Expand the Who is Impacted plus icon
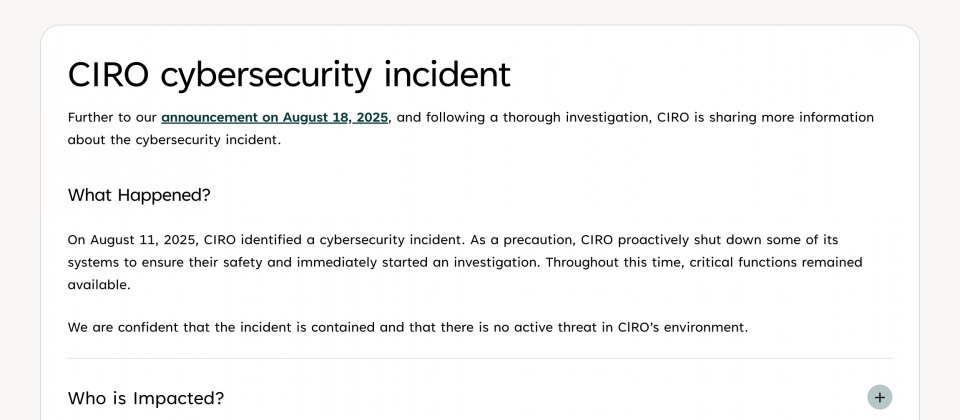960x420 pixels. [879, 397]
